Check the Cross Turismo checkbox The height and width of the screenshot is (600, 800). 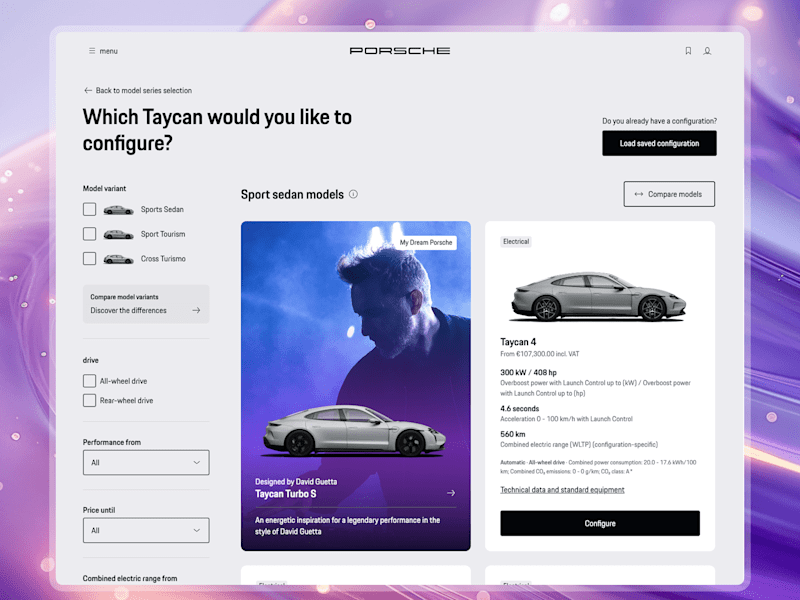tap(89, 259)
